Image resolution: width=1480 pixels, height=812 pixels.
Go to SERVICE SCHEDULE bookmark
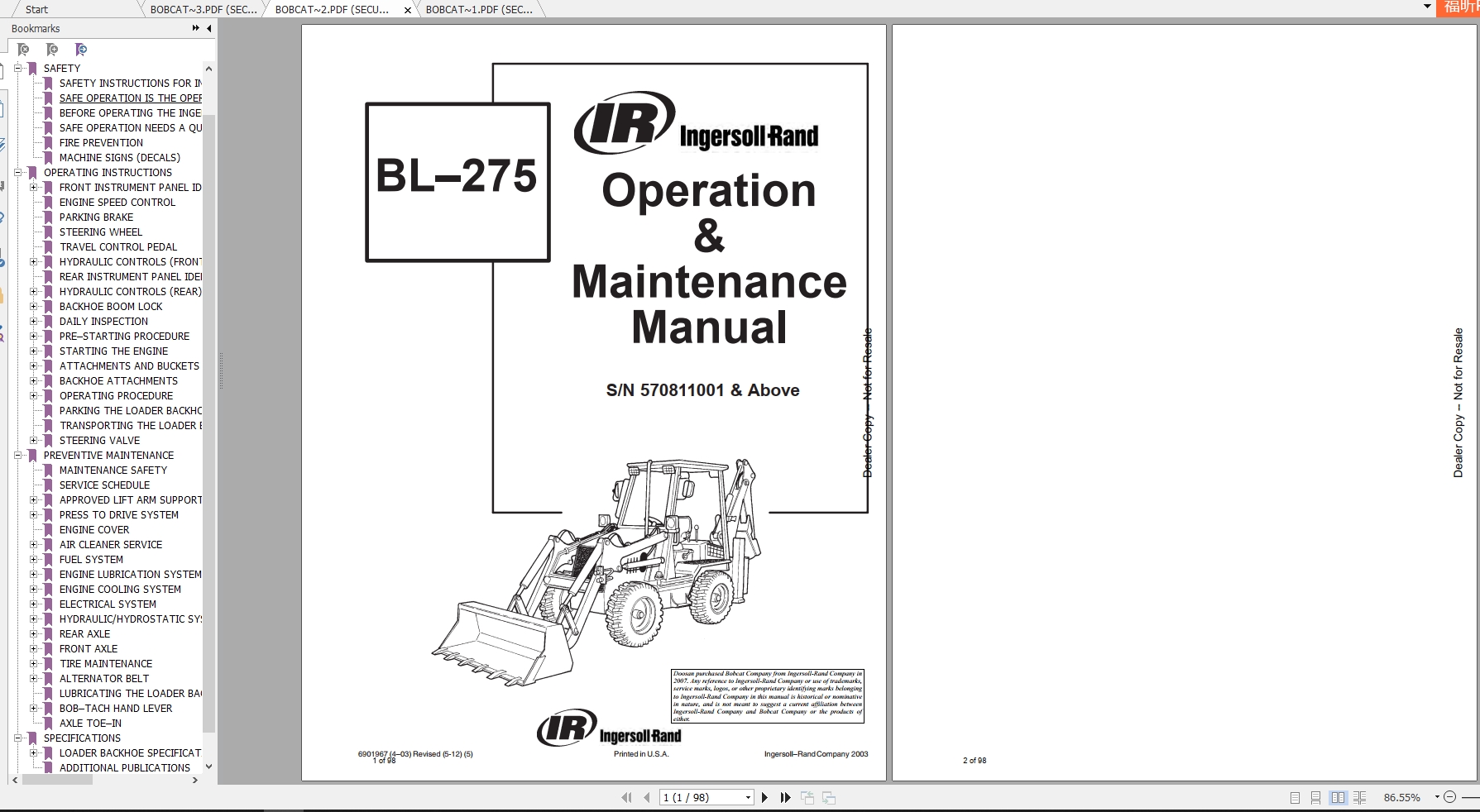106,485
